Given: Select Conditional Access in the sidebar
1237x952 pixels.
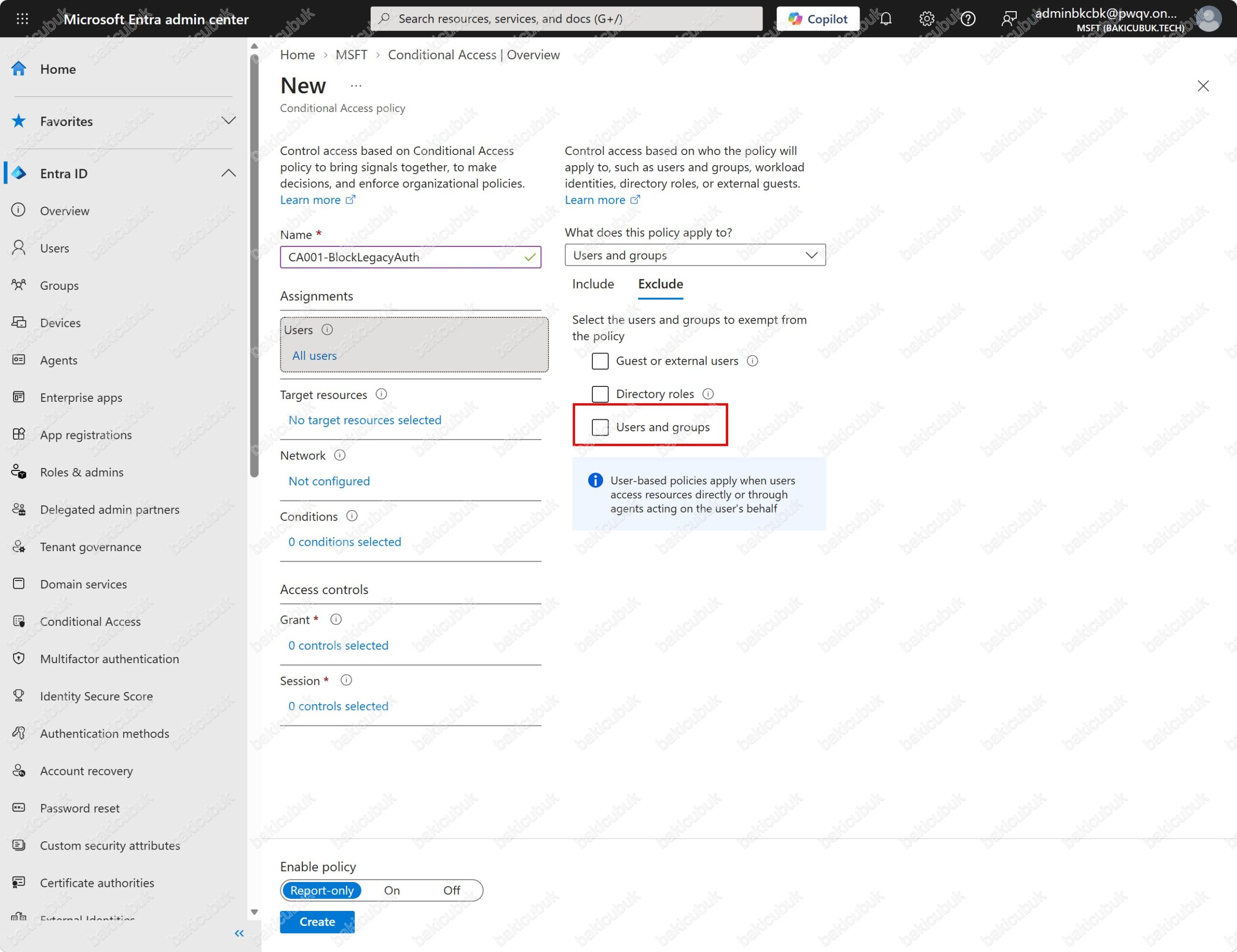Looking at the screenshot, I should pyautogui.click(x=90, y=622).
